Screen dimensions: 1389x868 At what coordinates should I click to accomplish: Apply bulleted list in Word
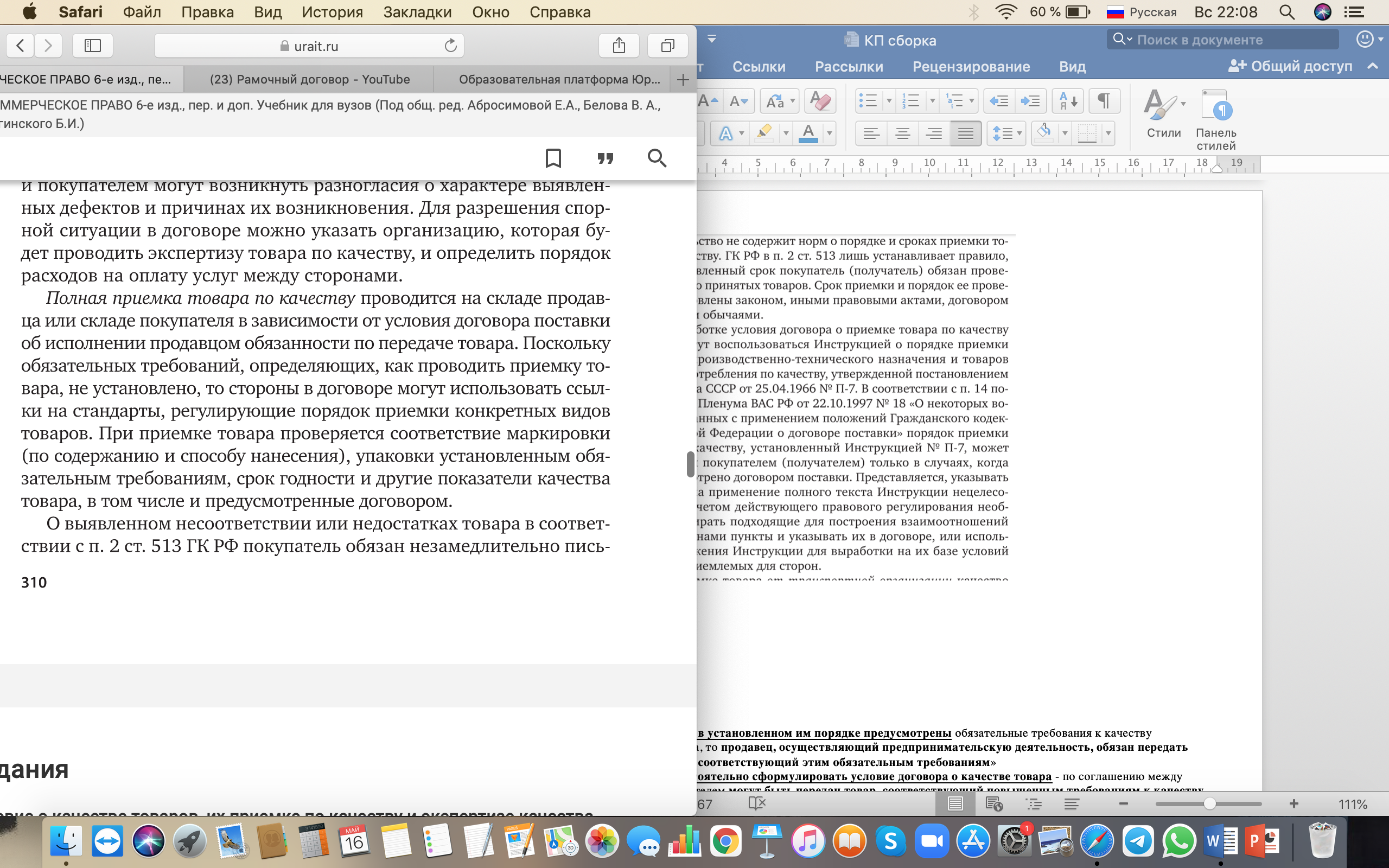[x=868, y=101]
